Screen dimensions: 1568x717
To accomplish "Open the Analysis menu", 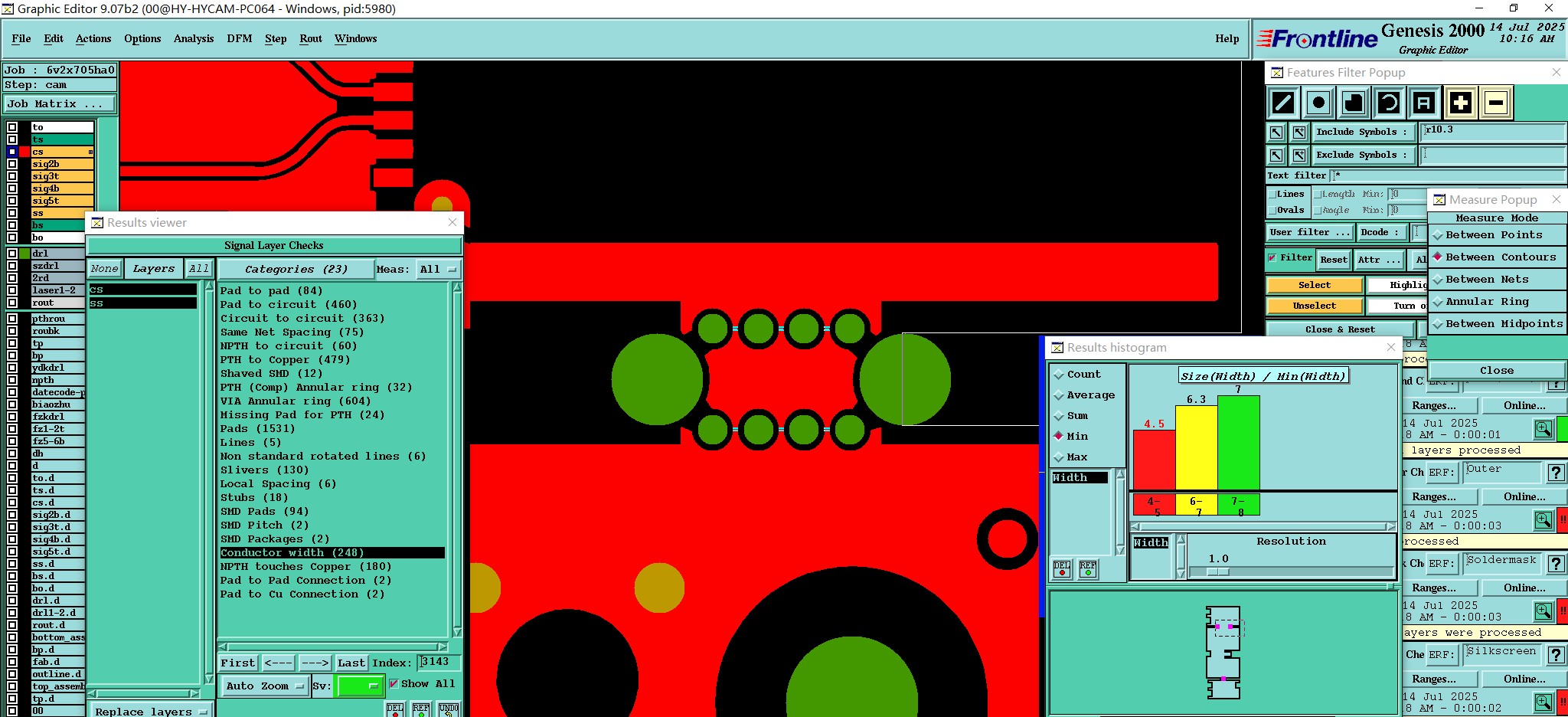I will point(194,38).
